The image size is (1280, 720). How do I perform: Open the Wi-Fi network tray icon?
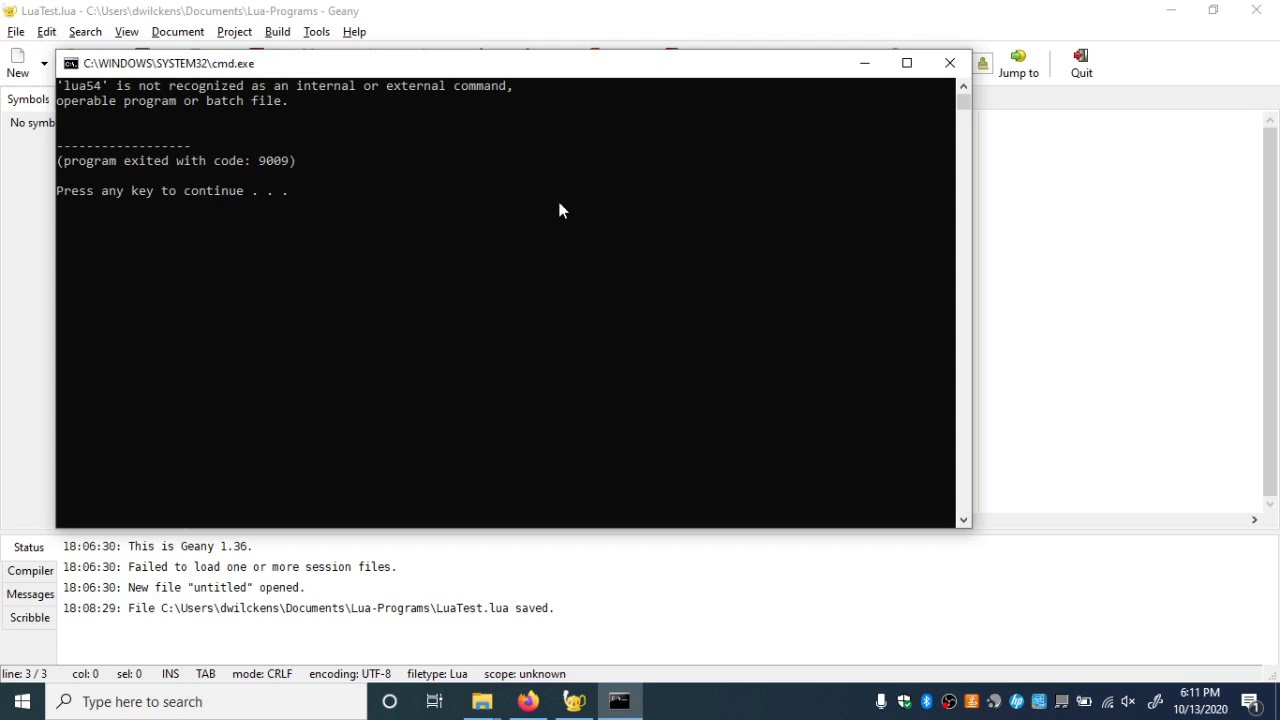coord(1107,702)
